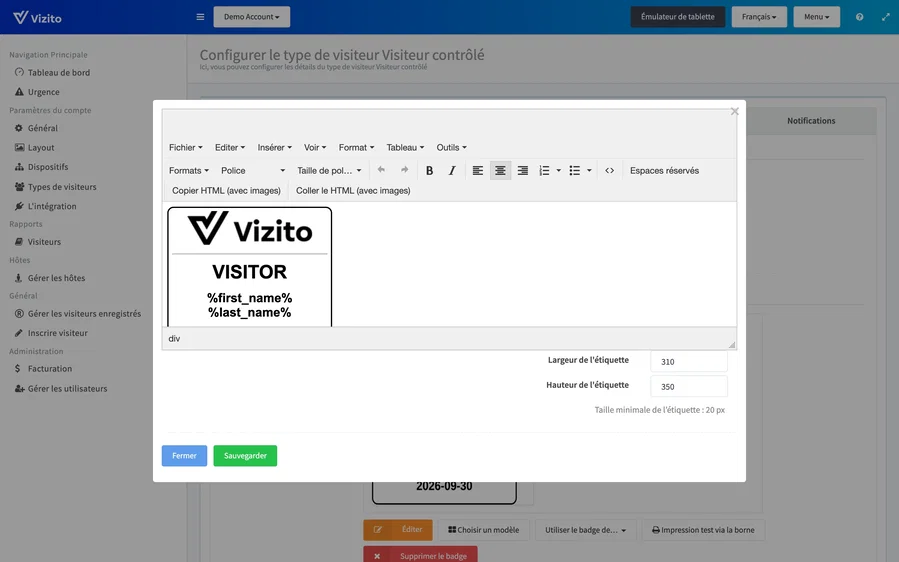Open Types de visiteurs page
Image resolution: width=899 pixels, height=562 pixels.
(x=56, y=187)
